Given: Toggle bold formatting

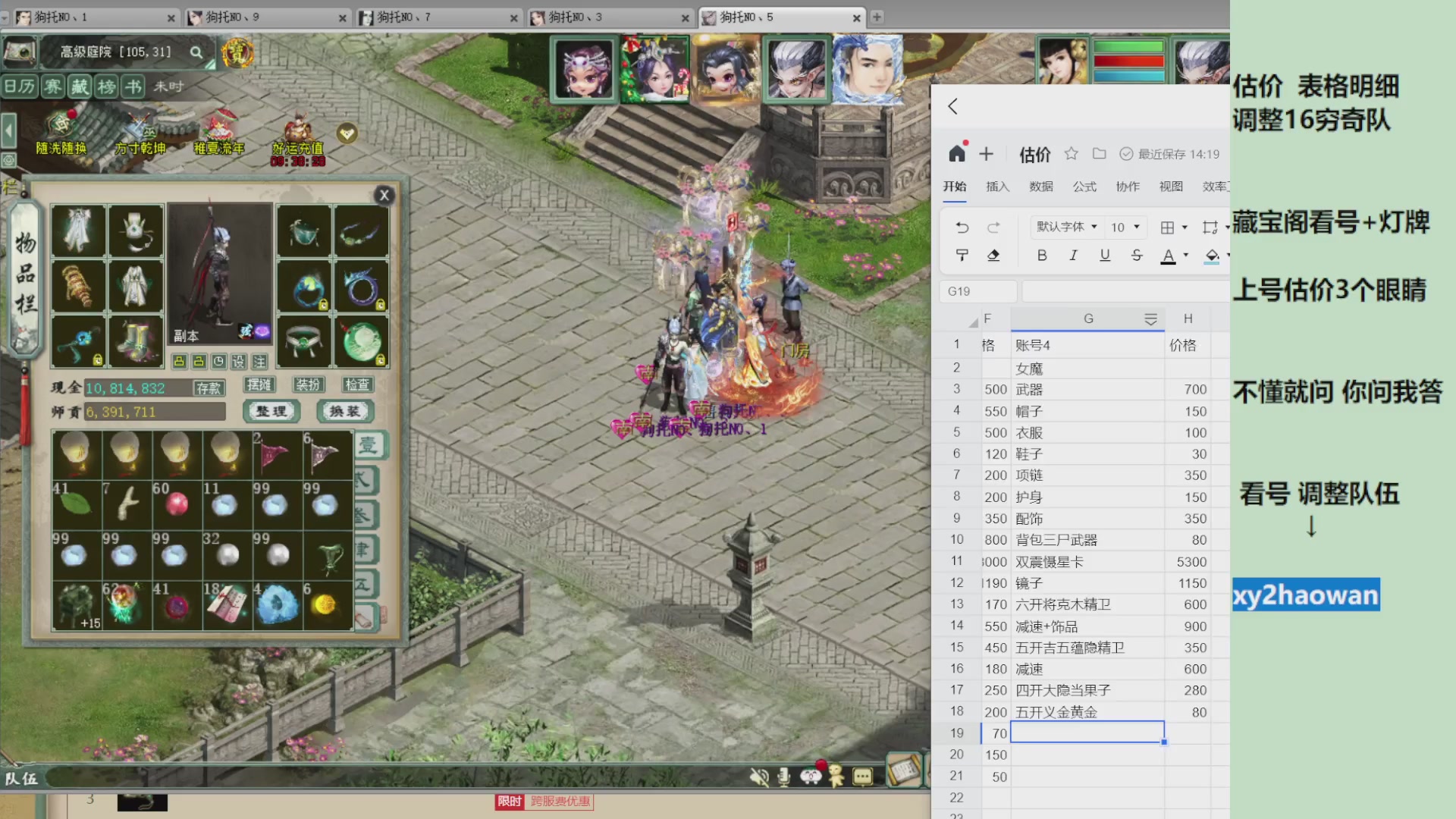Looking at the screenshot, I should pyautogui.click(x=1042, y=256).
